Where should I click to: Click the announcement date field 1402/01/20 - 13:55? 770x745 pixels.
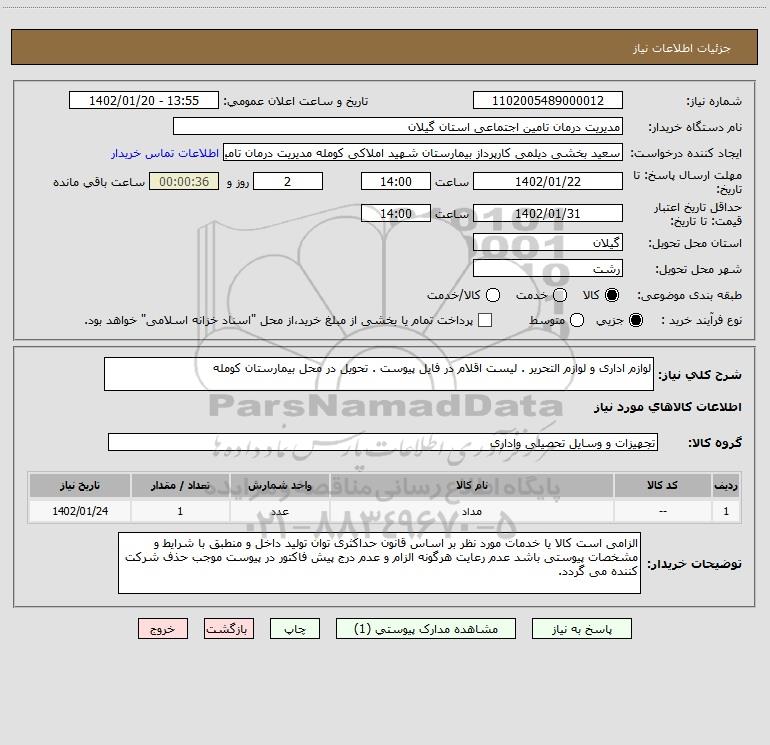point(144,101)
